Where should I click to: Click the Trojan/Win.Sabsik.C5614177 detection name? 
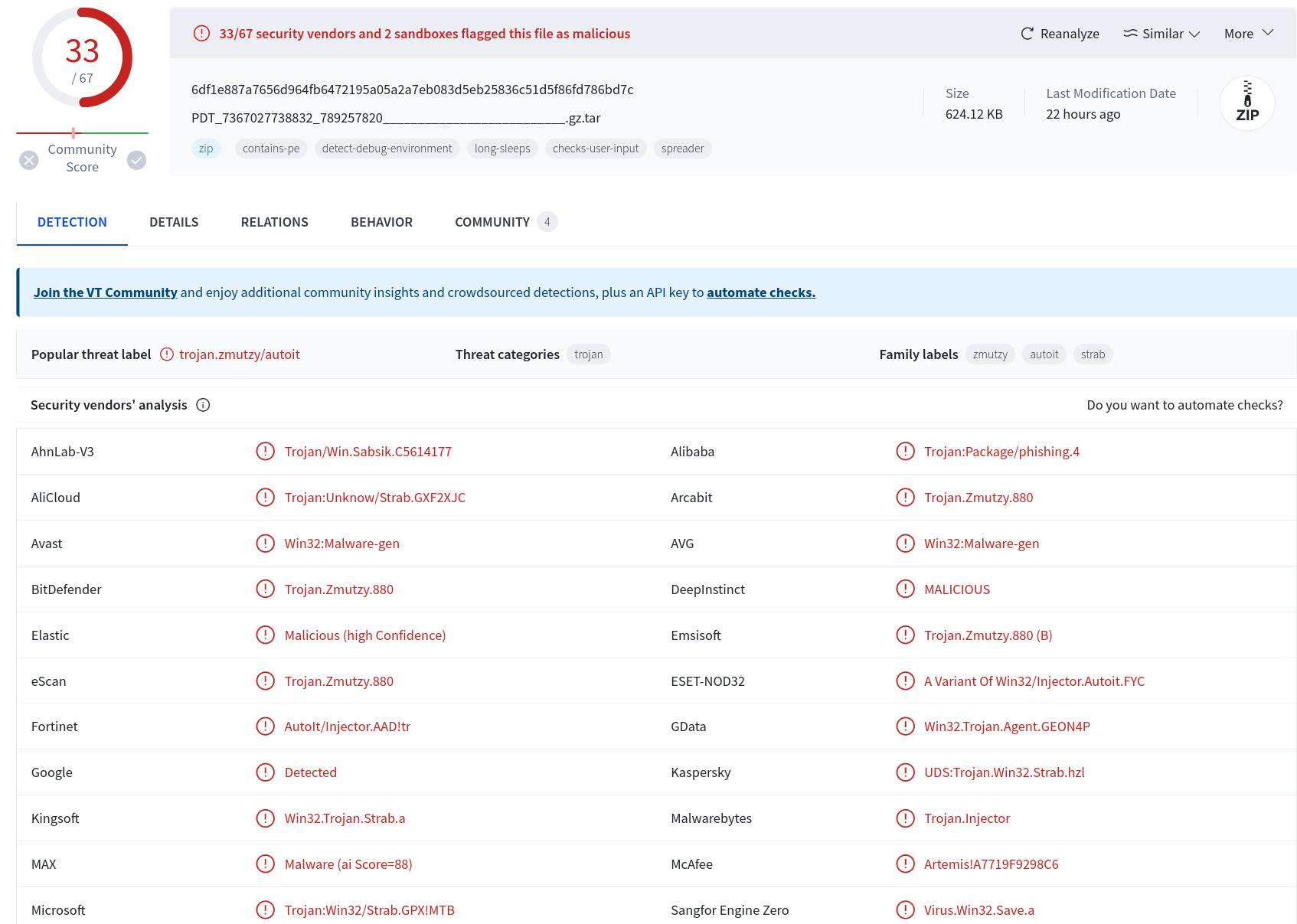pyautogui.click(x=368, y=452)
